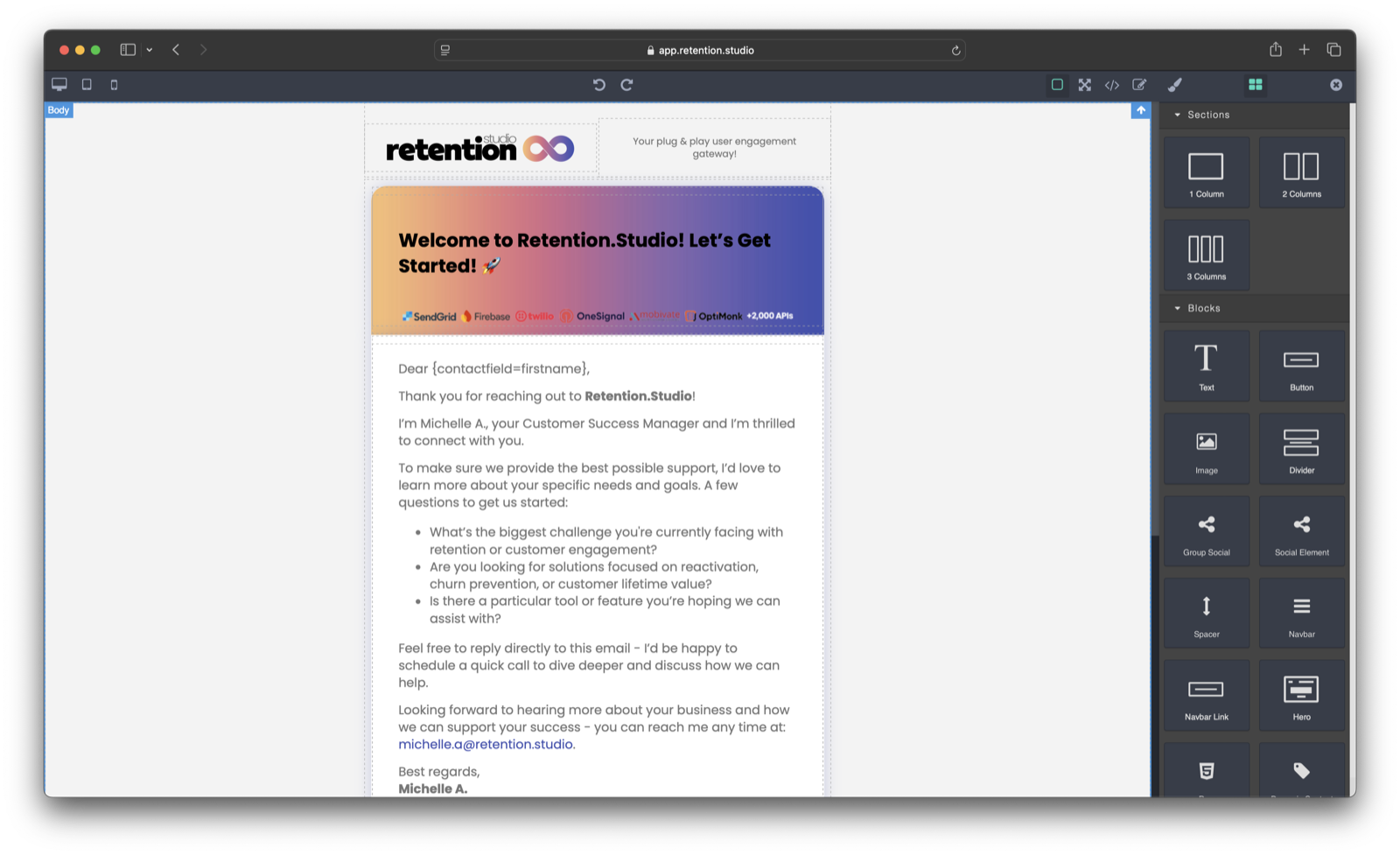Click the 'Feel free to reply' paragraph
Screen dimensions: 1400x855
[589, 666]
